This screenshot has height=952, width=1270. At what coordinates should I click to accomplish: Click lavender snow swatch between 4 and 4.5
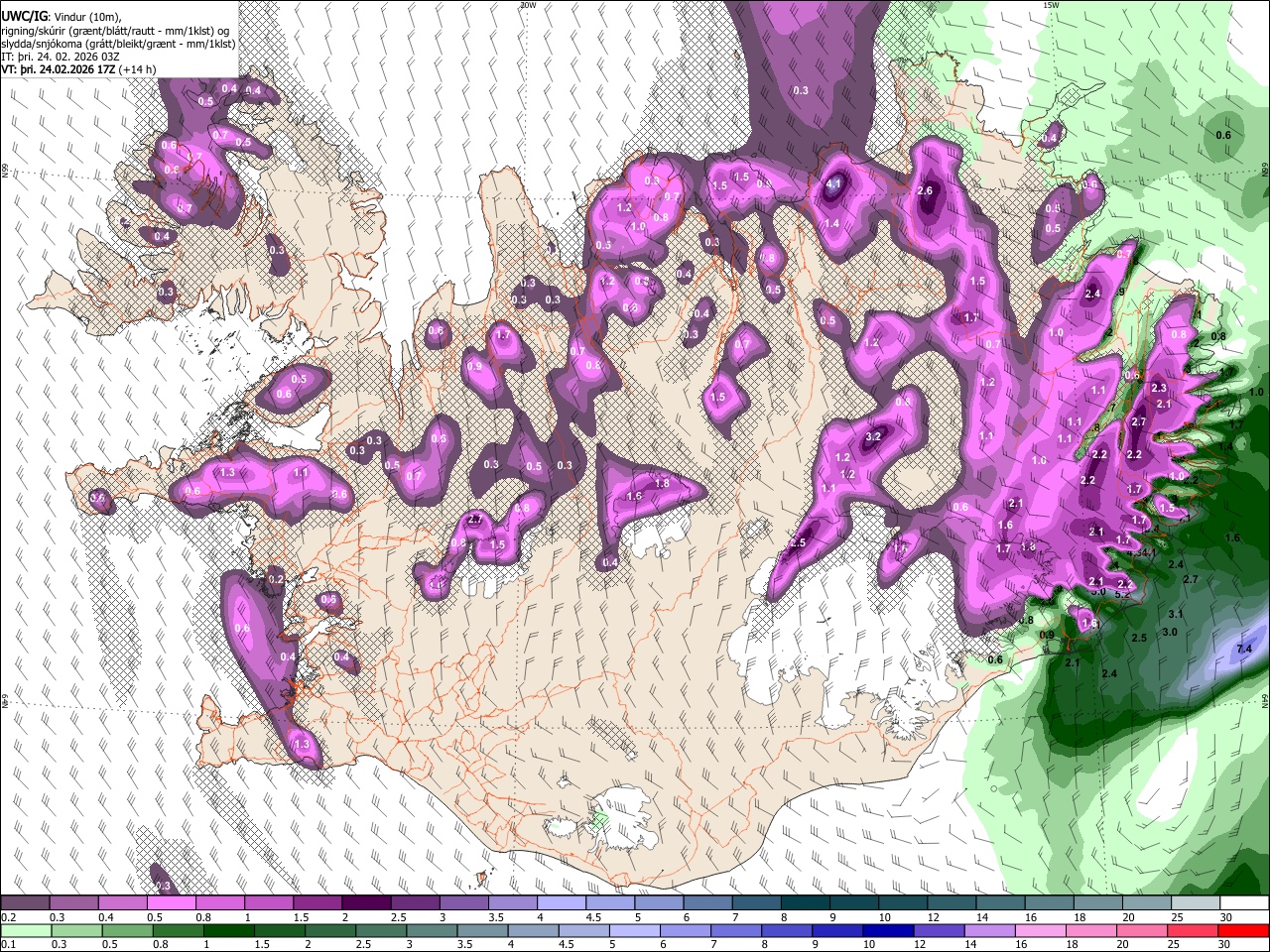click(562, 903)
